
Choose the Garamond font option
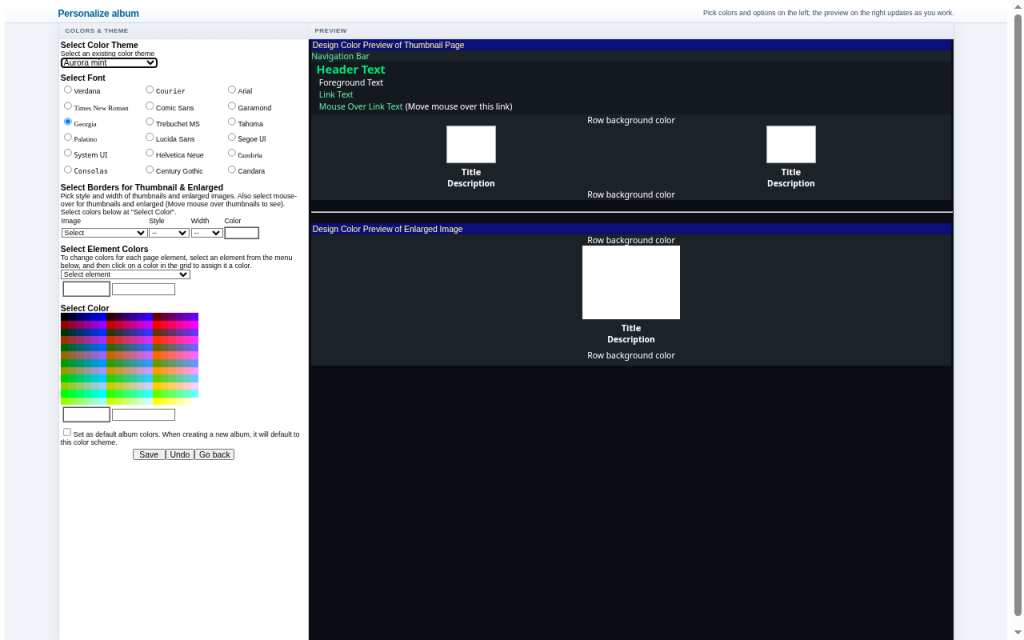coord(232,106)
